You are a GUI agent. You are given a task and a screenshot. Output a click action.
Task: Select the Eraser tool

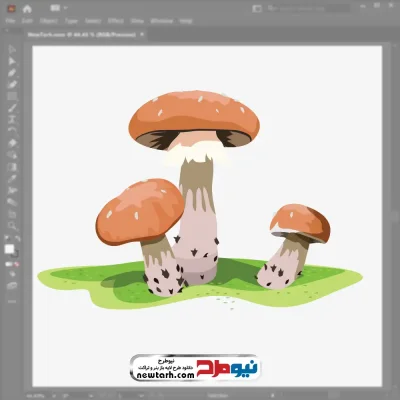tap(12, 143)
